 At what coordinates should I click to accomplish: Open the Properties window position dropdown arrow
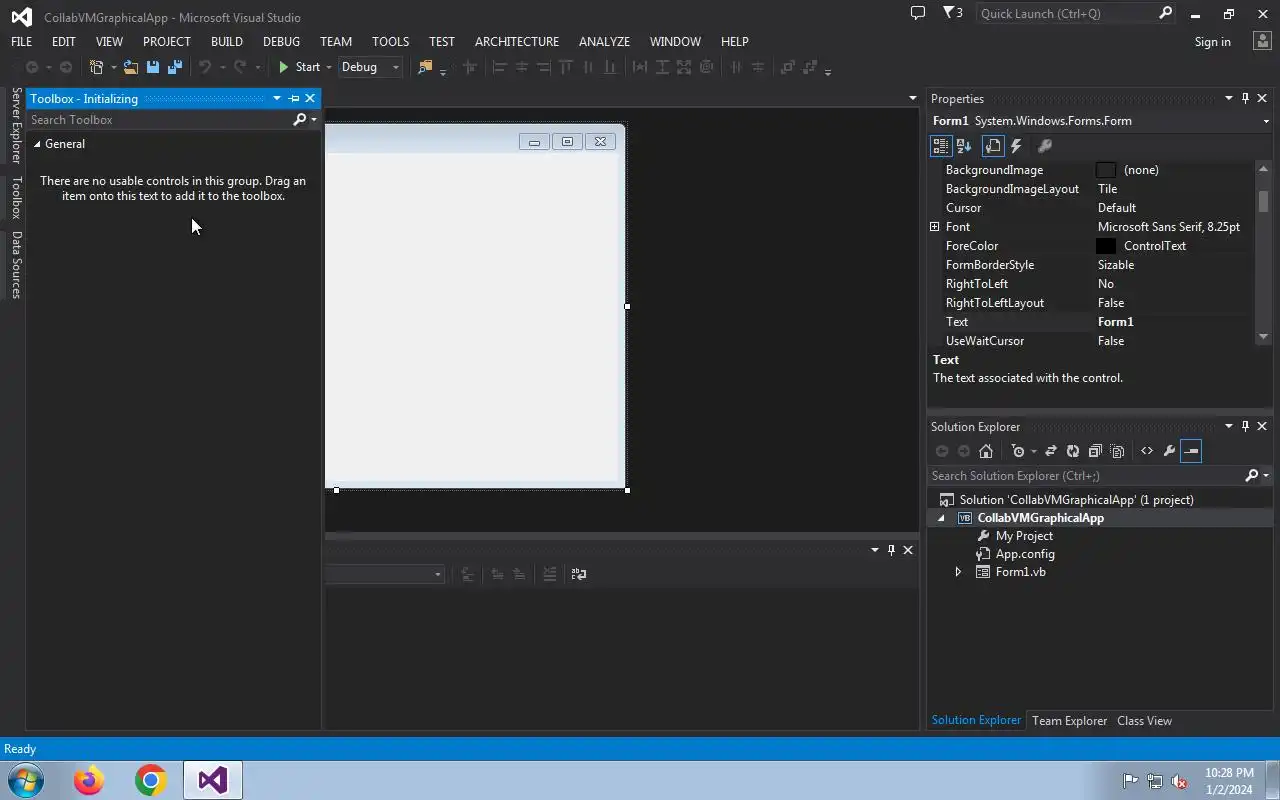click(1229, 98)
